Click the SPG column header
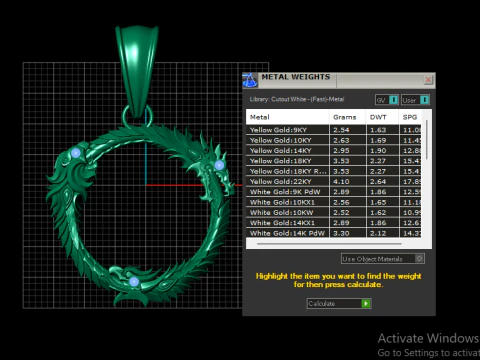480x360 pixels. [410, 117]
